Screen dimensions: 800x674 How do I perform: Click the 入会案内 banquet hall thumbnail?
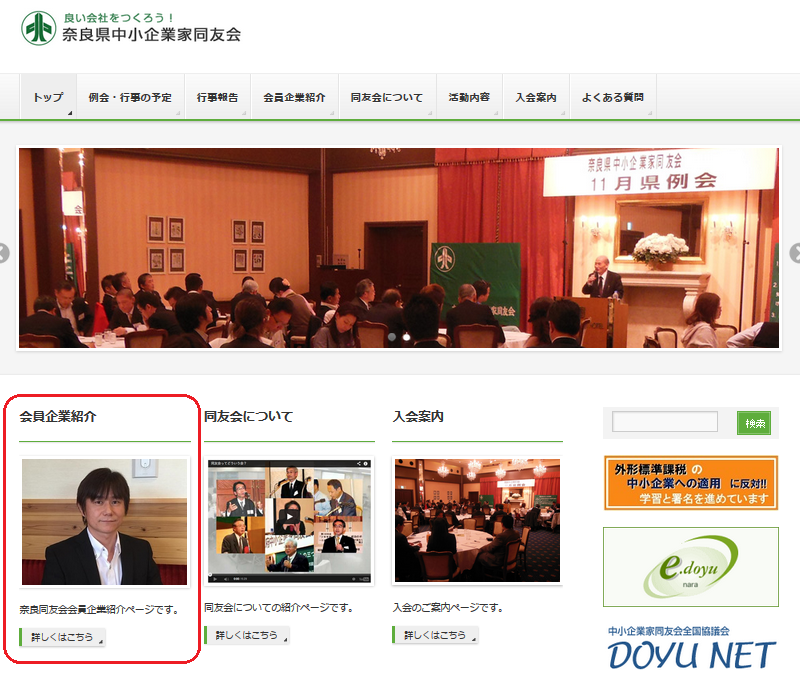pyautogui.click(x=477, y=521)
